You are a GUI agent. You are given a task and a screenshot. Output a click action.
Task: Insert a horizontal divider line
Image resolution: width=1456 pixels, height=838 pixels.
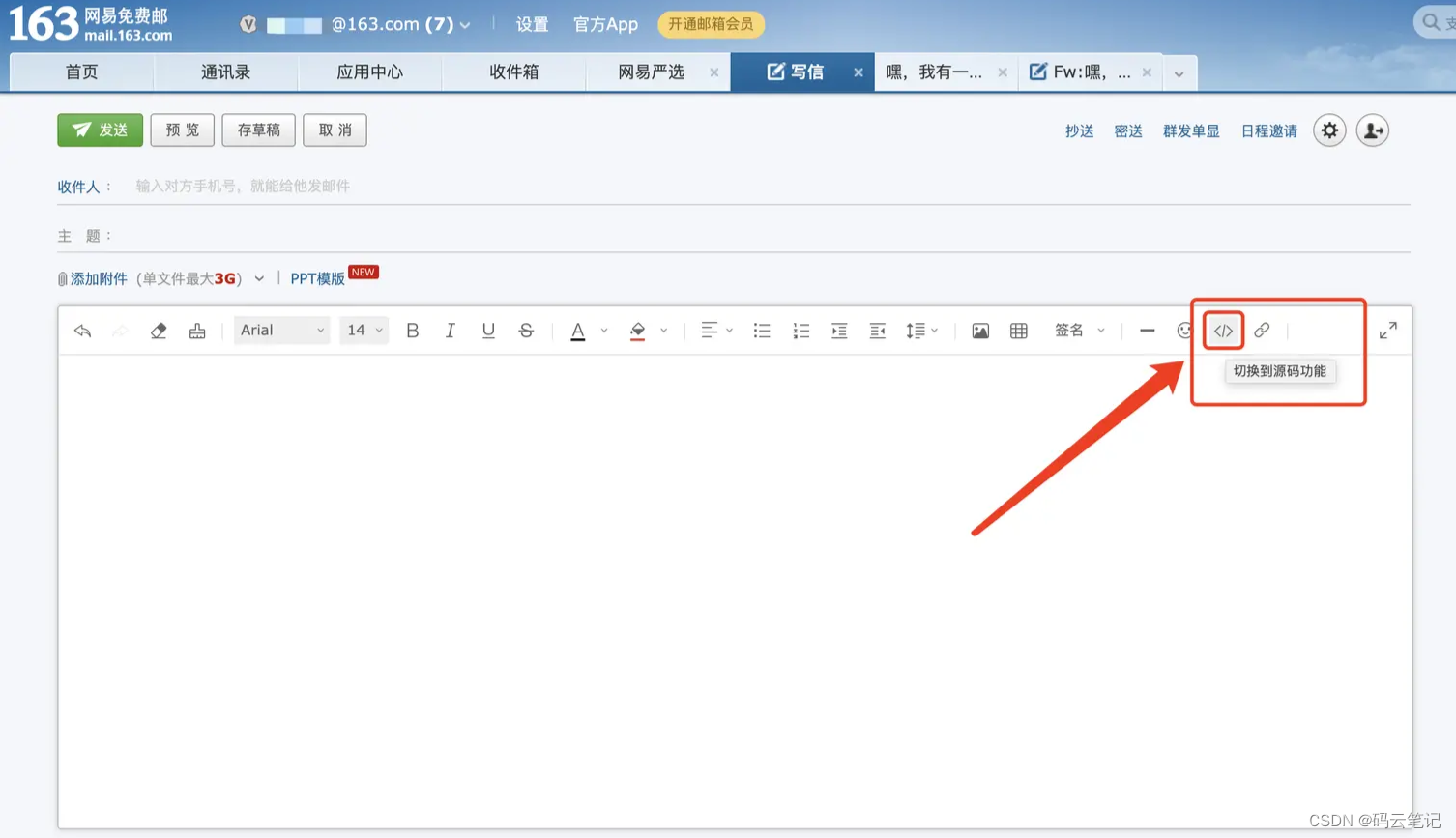[x=1147, y=330]
